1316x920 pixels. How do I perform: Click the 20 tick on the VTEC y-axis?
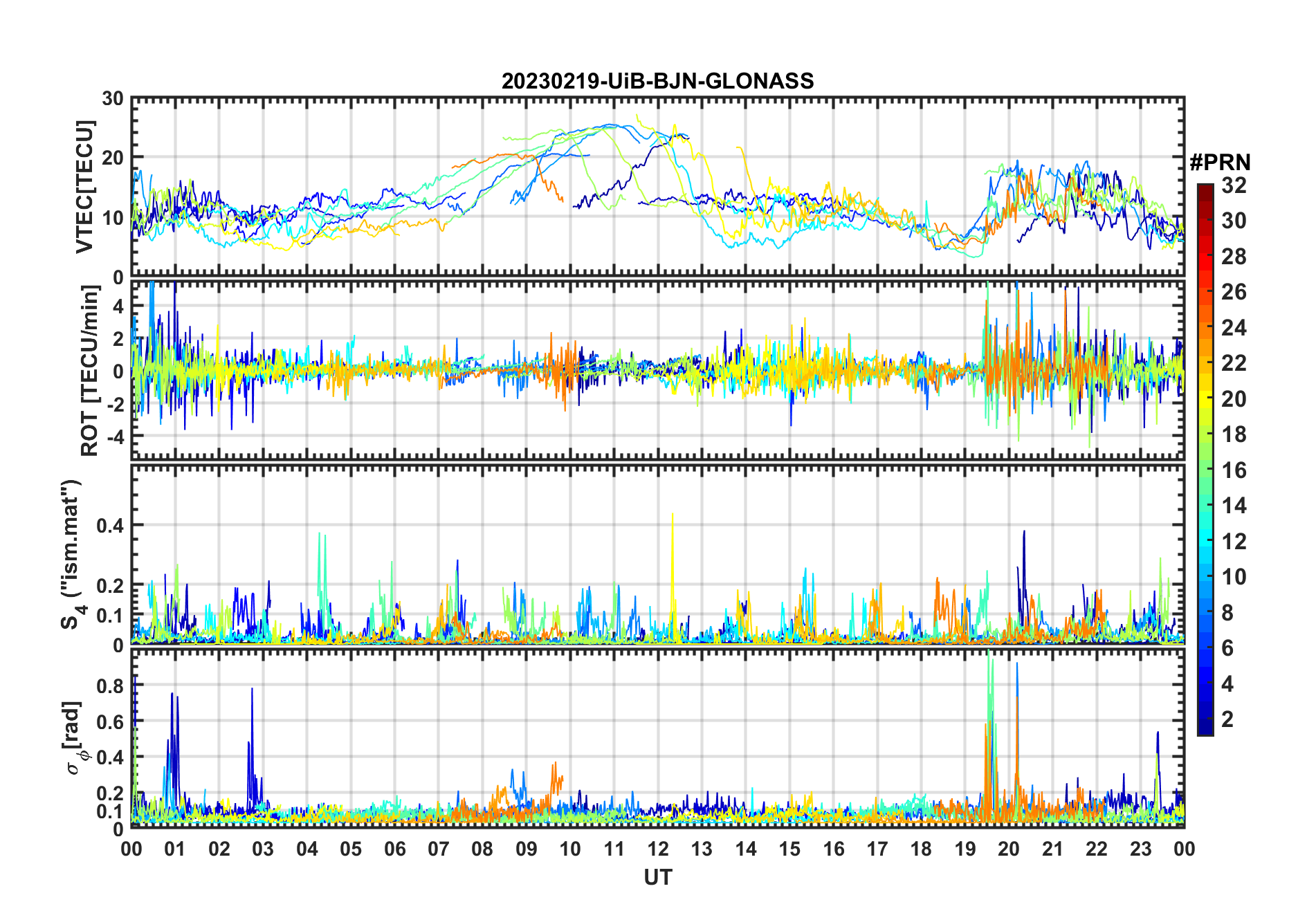coord(113,158)
